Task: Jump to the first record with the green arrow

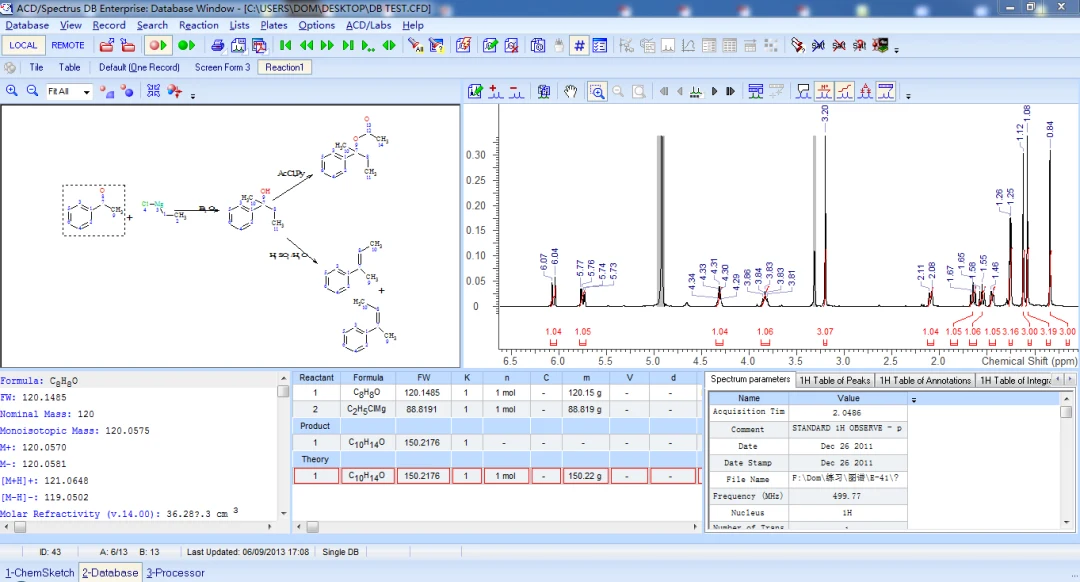Action: tap(286, 45)
